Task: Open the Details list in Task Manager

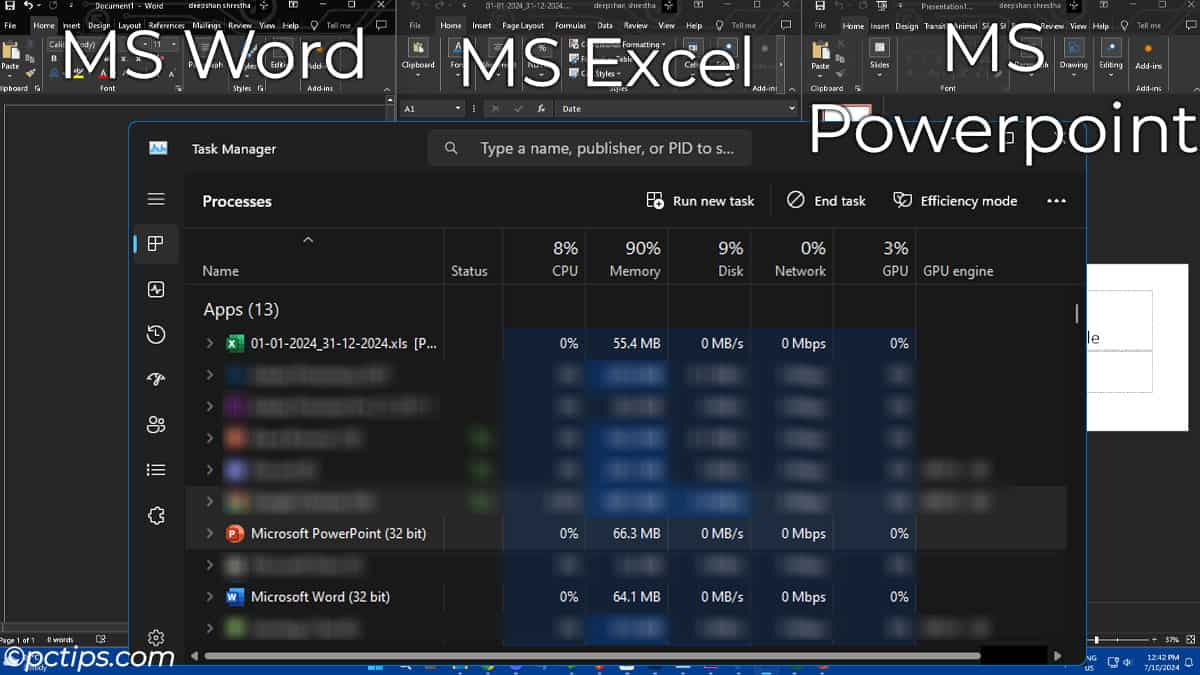Action: tap(156, 469)
